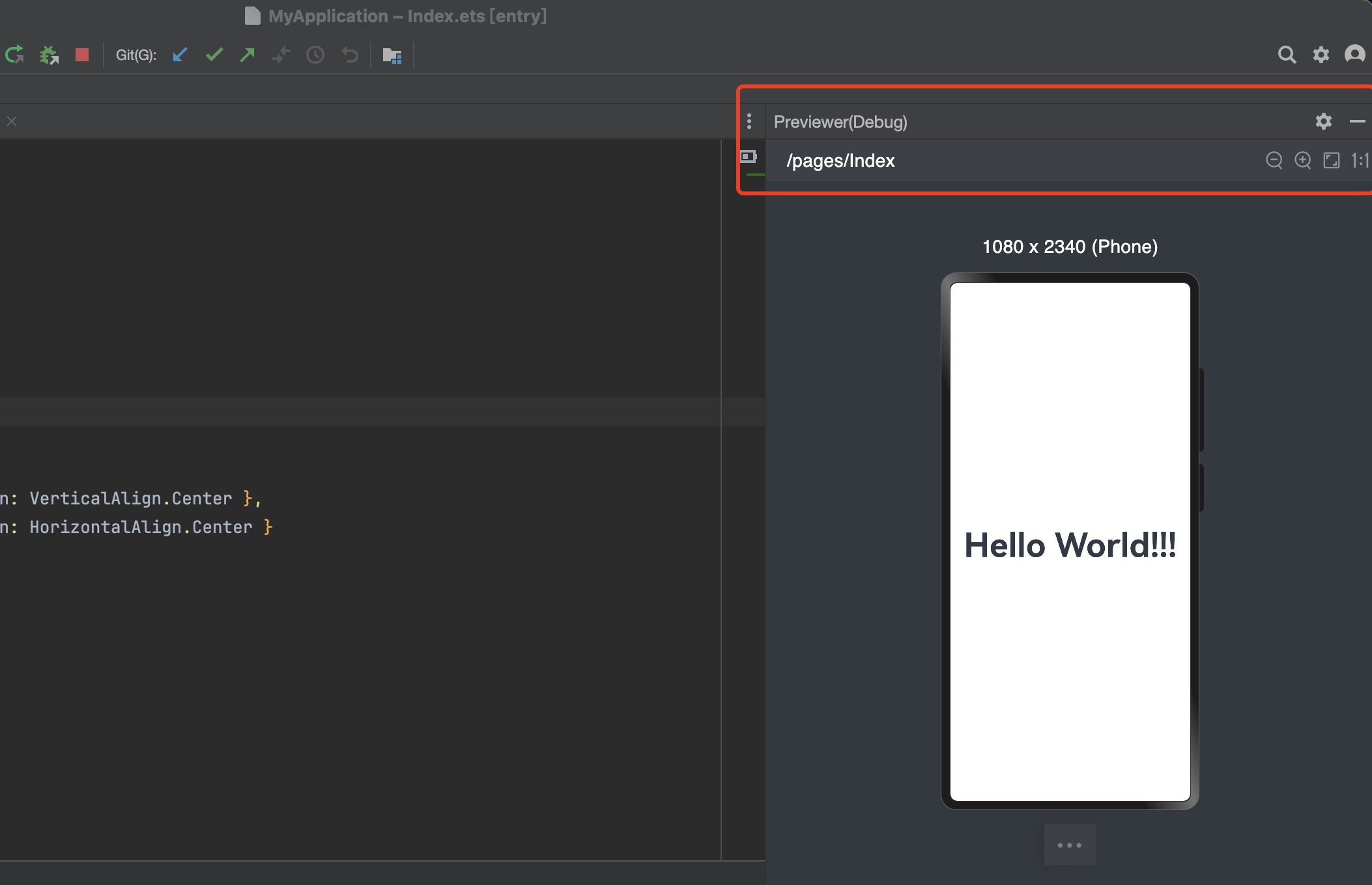This screenshot has width=1372, height=885.
Task: Click the Git rollback undo icon
Action: pyautogui.click(x=350, y=55)
